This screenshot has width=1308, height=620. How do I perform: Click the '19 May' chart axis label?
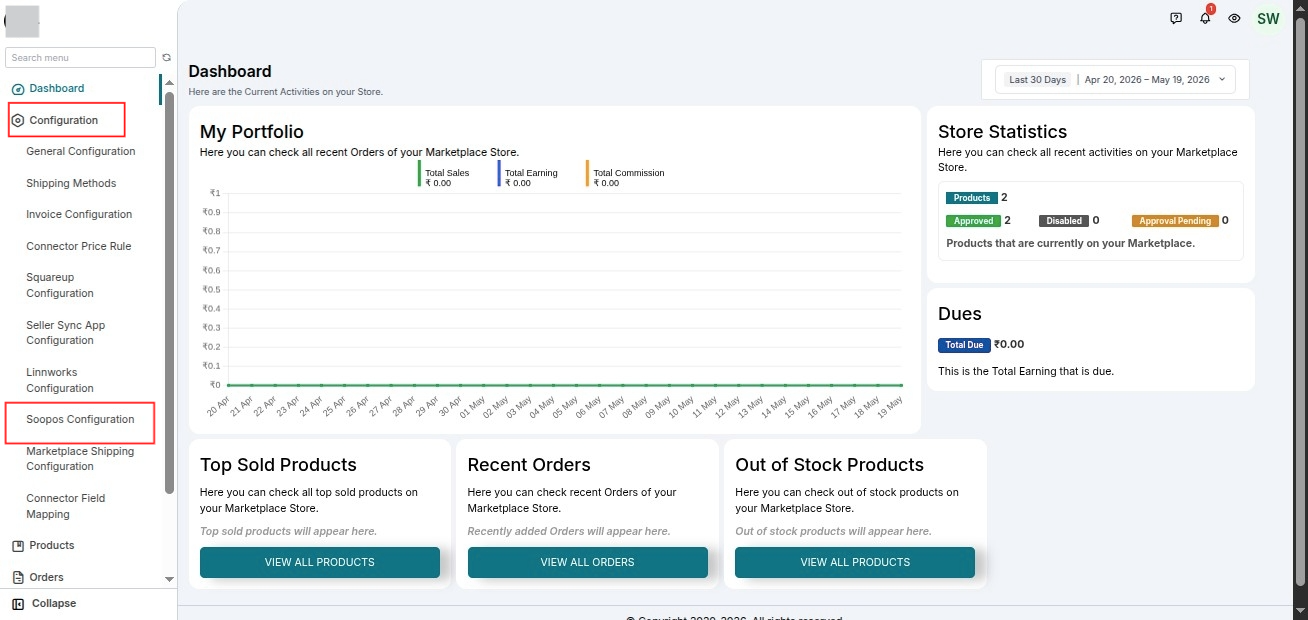pos(891,405)
